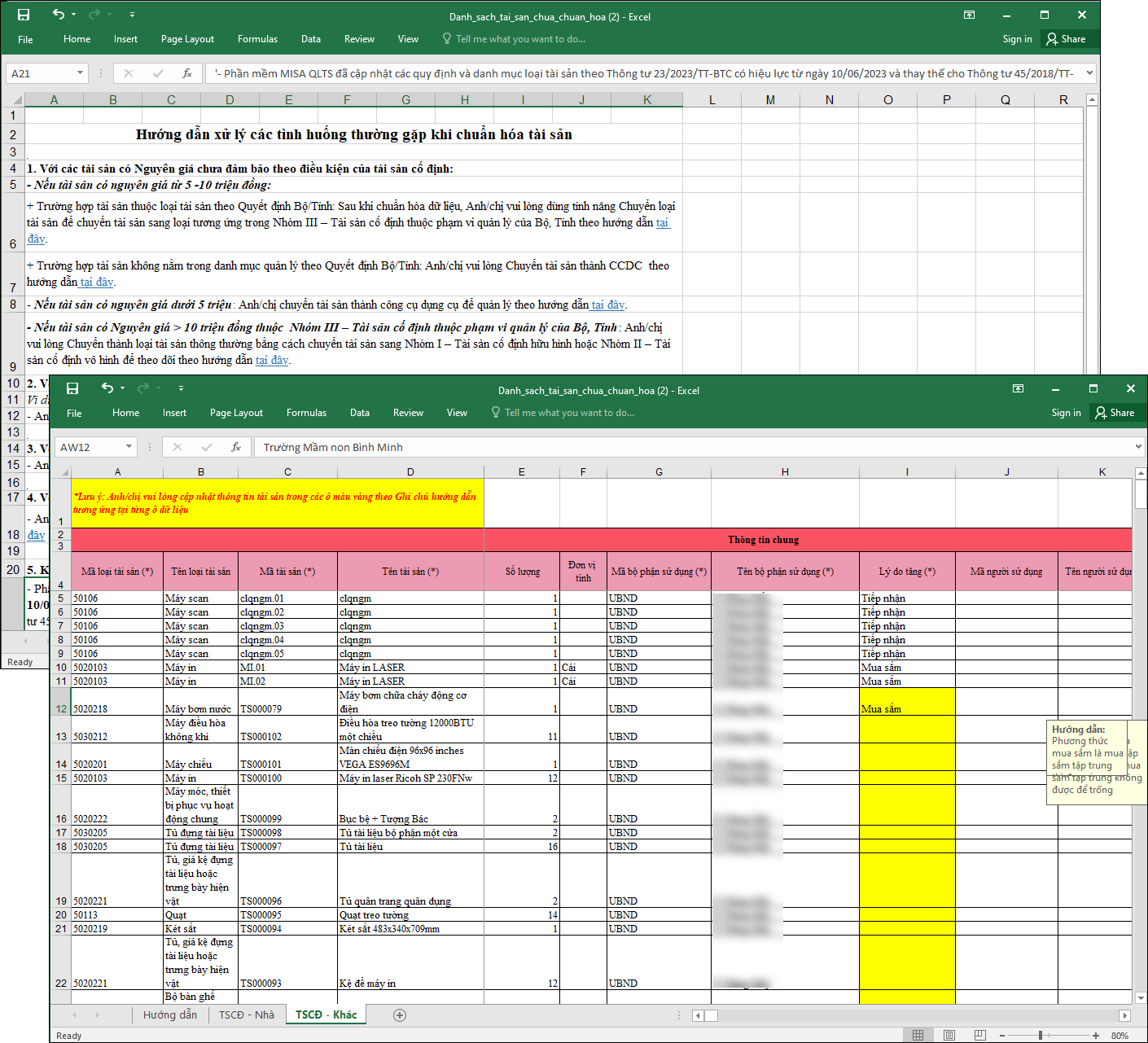This screenshot has height=1043, width=1148.
Task: Click the Save icon in the front Excel window
Action: 72,388
